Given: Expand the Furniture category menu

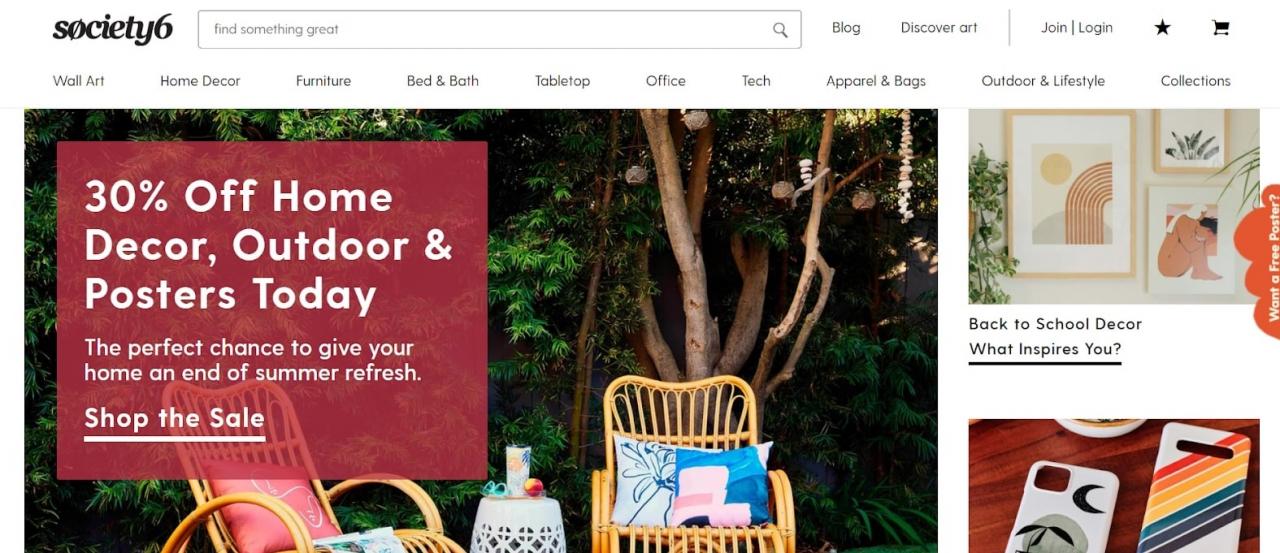Looking at the screenshot, I should click(x=323, y=81).
